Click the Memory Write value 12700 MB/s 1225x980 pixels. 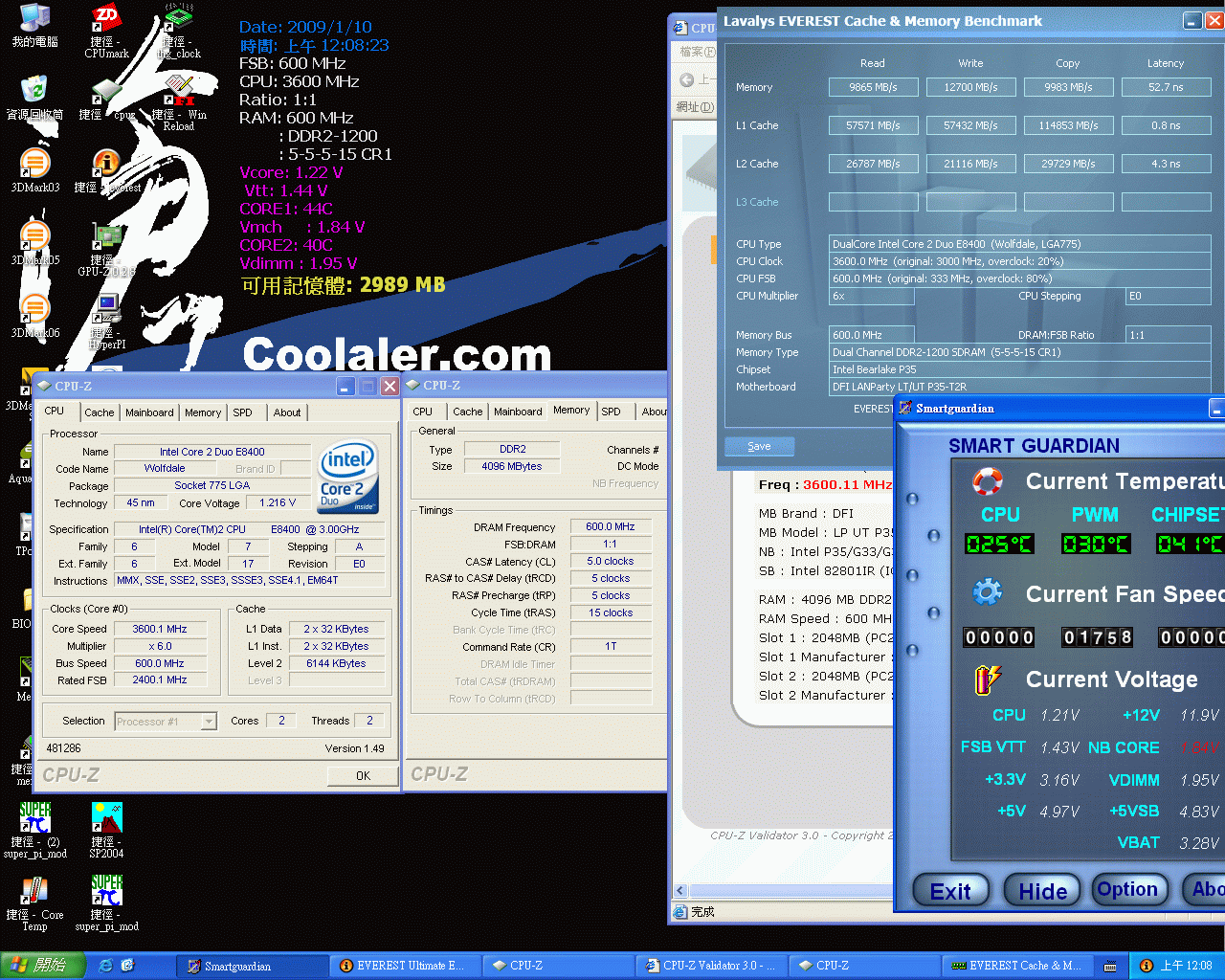[970, 87]
